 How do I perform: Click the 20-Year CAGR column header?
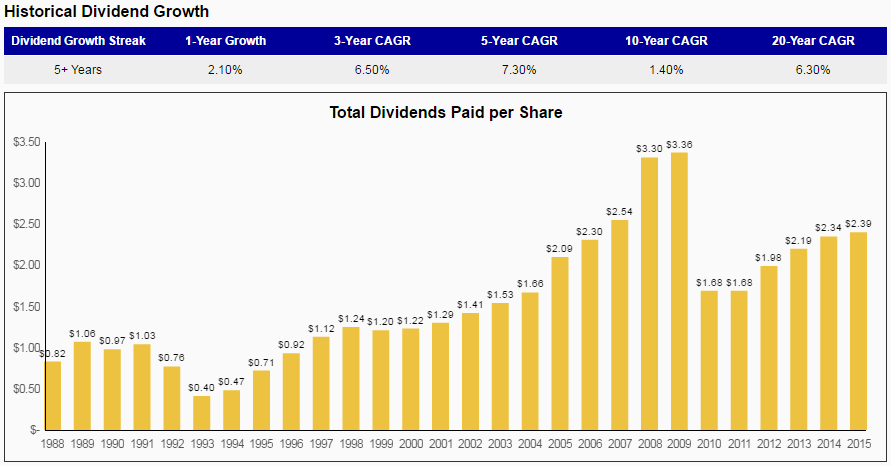(x=813, y=41)
